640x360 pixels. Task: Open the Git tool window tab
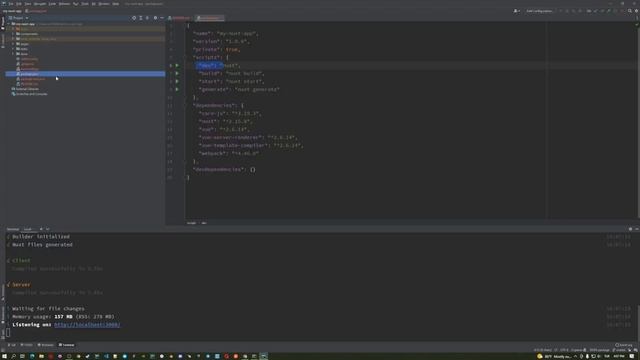[x=12, y=345]
